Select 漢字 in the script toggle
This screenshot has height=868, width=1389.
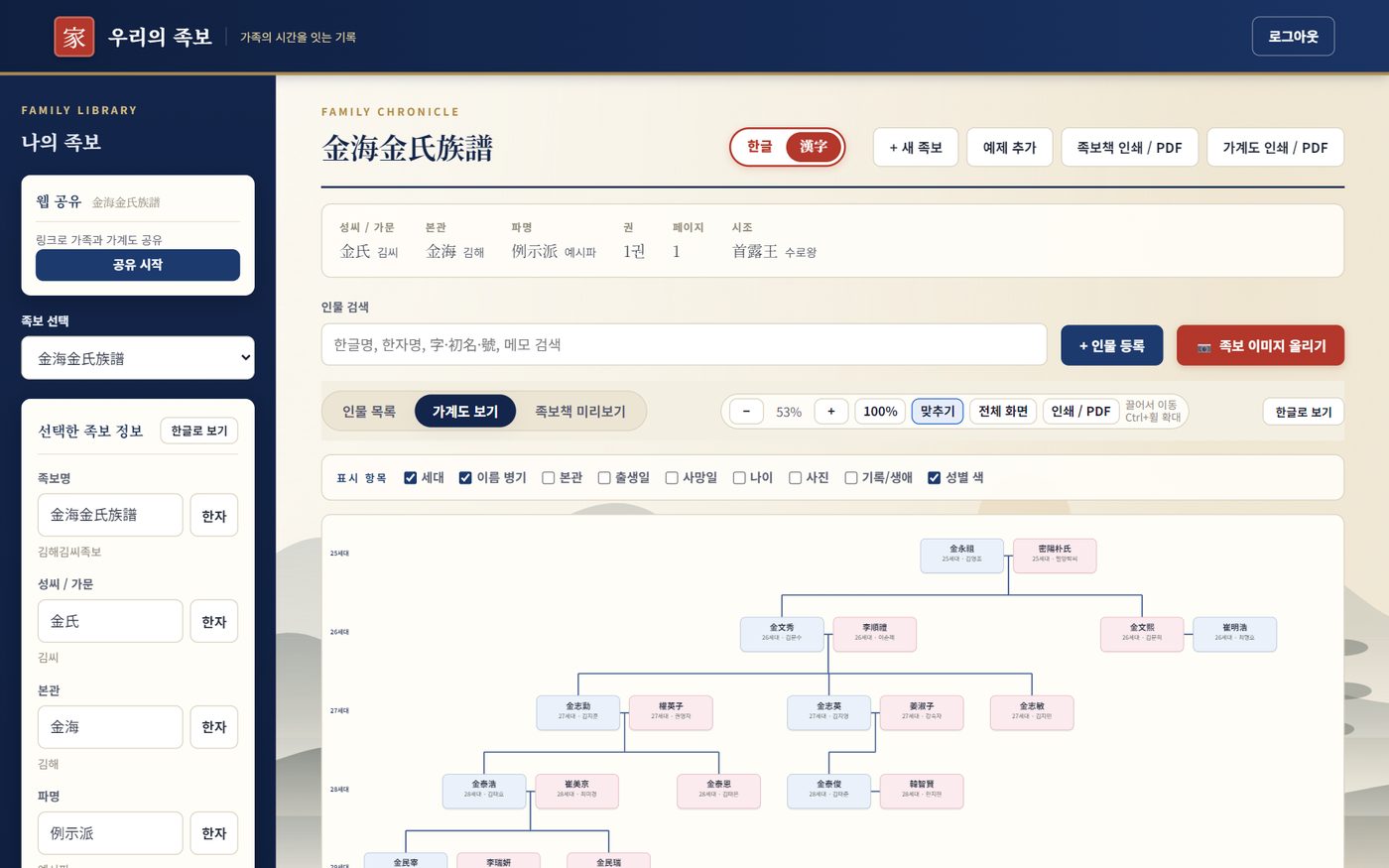(814, 147)
